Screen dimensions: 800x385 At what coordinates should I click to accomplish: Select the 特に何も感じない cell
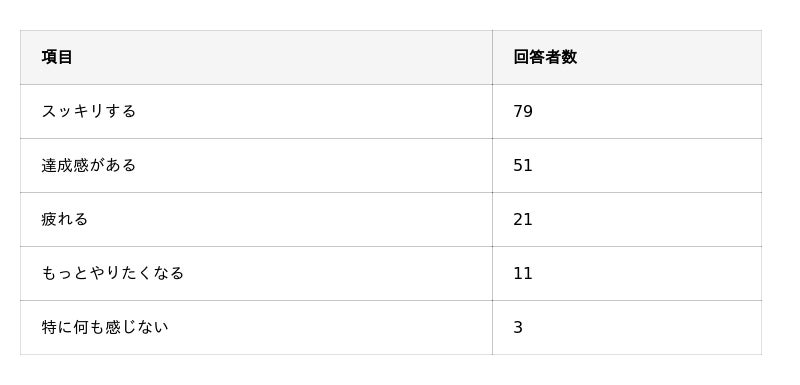tap(256, 327)
